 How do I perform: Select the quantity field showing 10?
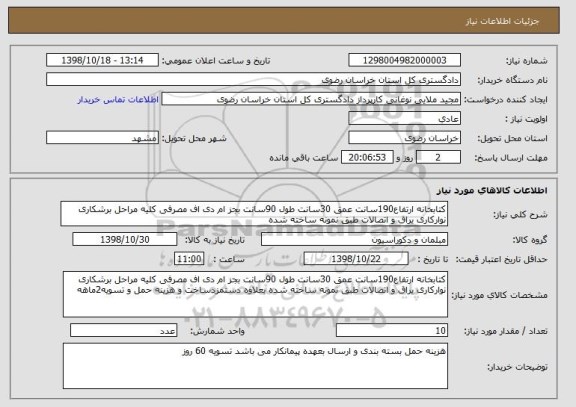click(x=392, y=331)
